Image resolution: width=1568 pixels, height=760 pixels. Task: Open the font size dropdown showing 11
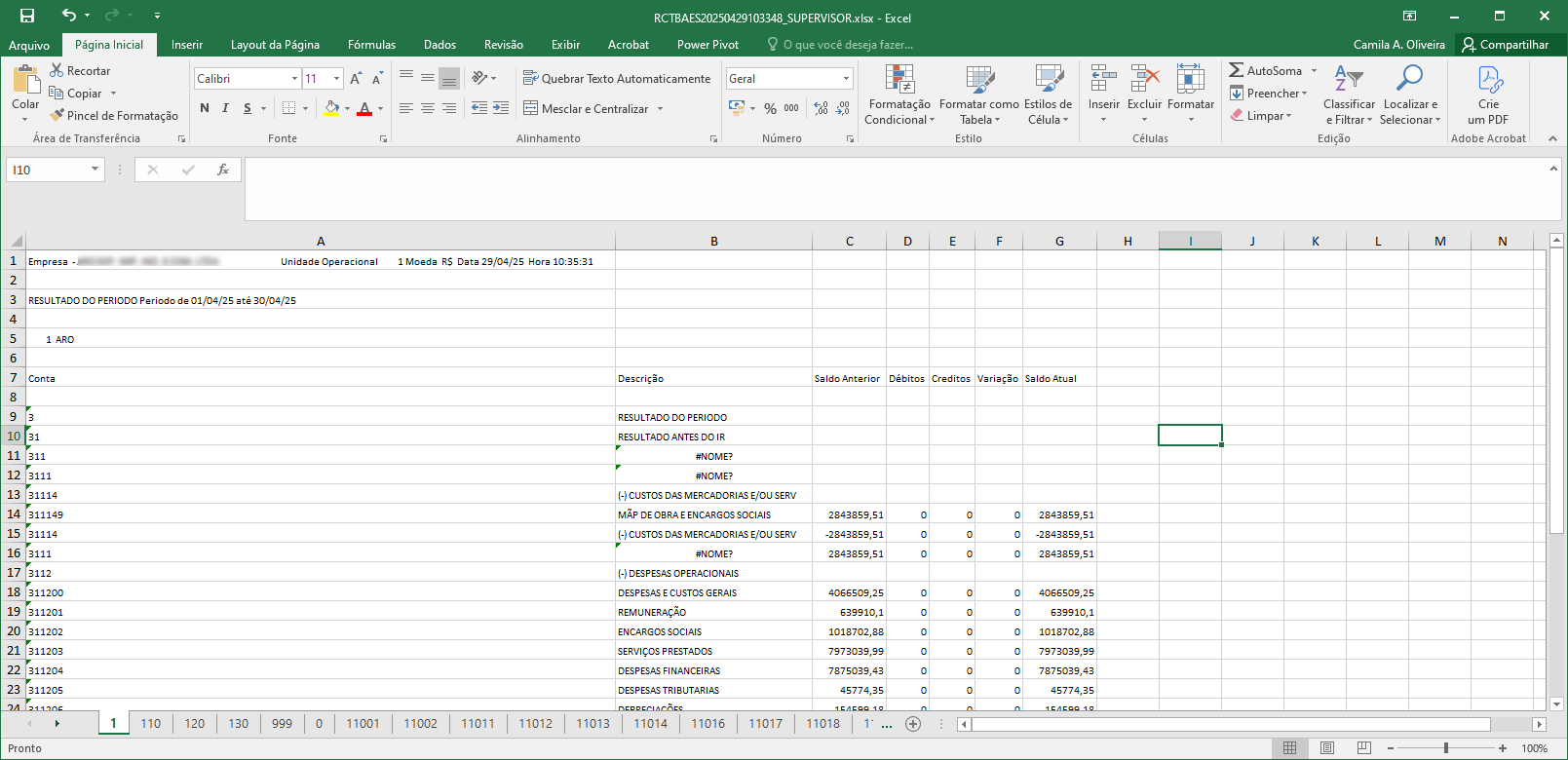pyautogui.click(x=337, y=79)
